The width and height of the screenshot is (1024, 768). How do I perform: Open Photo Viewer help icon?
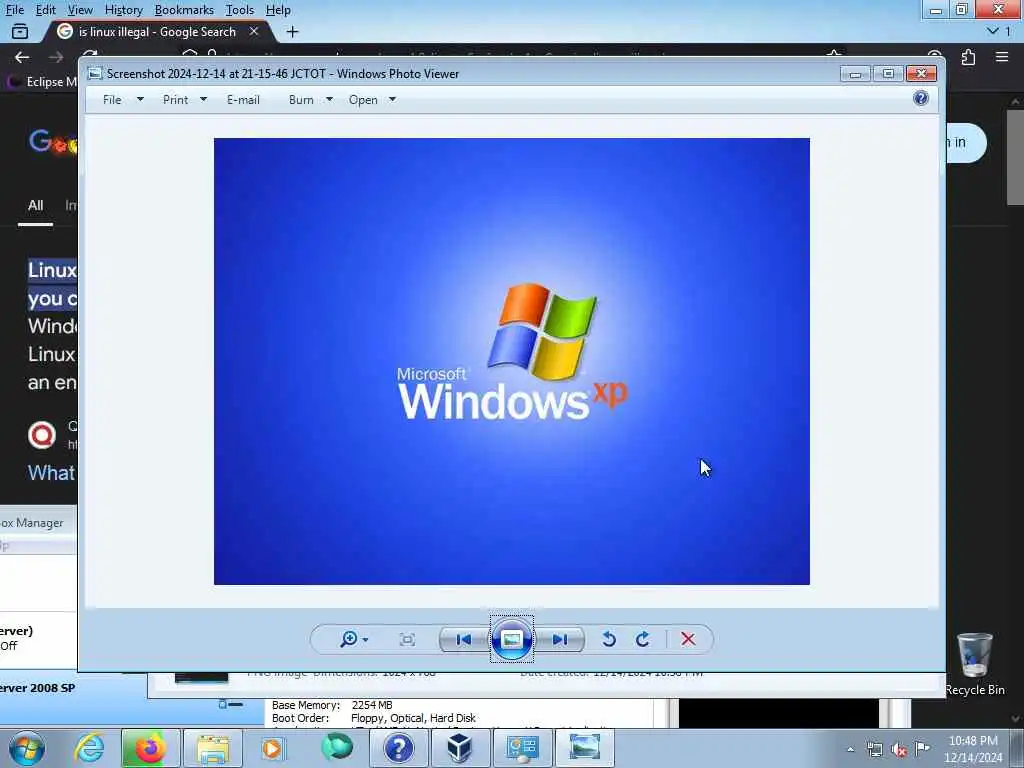pyautogui.click(x=921, y=99)
